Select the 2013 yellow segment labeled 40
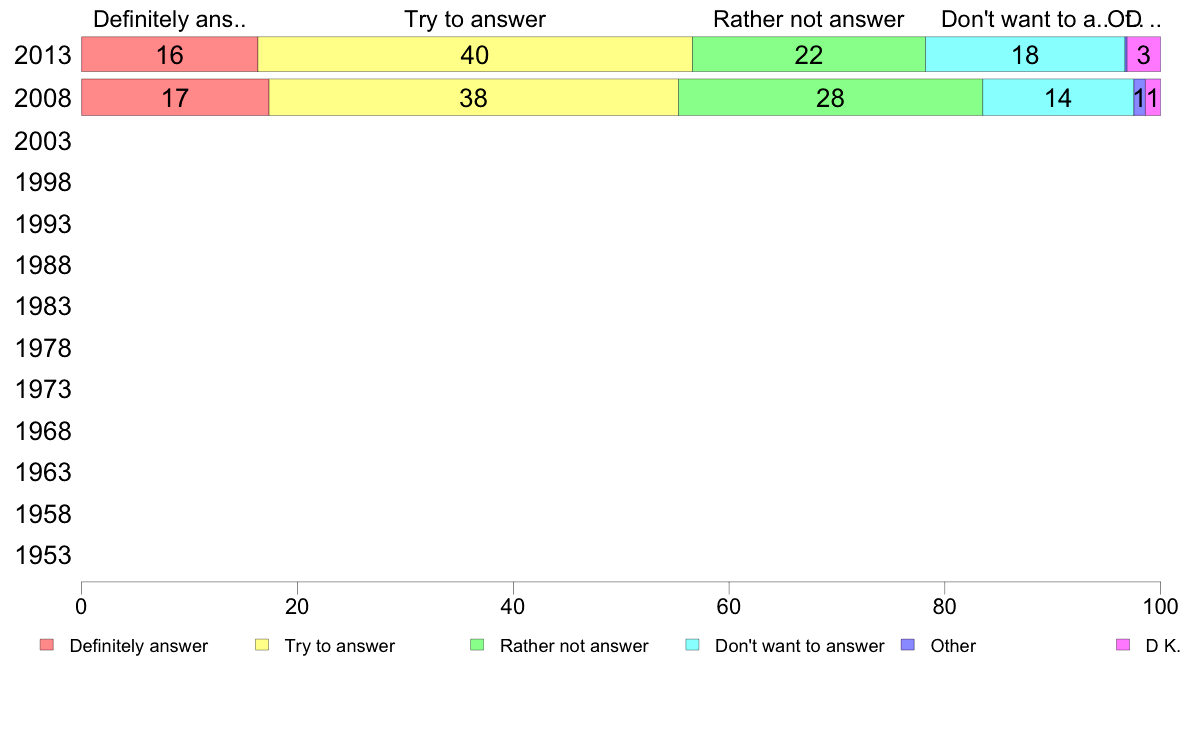The width and height of the screenshot is (1188, 736). tap(475, 55)
